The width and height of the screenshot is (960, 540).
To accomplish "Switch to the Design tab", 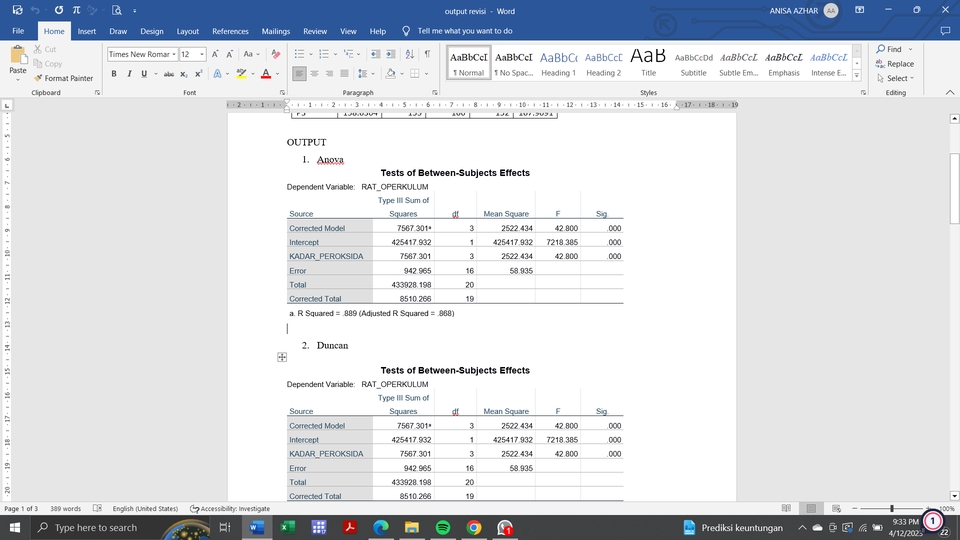I will [x=151, y=31].
